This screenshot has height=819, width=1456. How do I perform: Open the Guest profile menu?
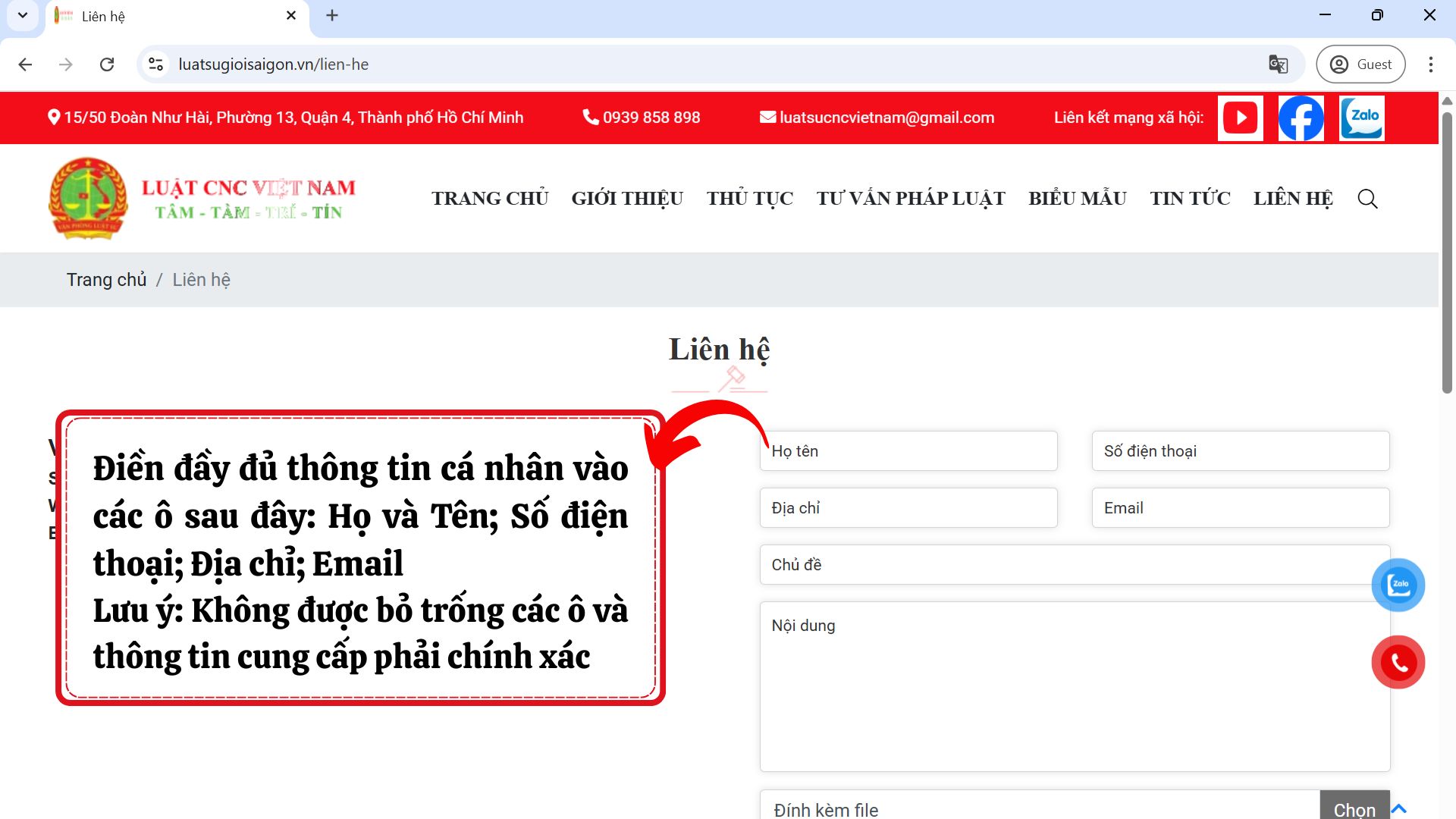pos(1360,64)
